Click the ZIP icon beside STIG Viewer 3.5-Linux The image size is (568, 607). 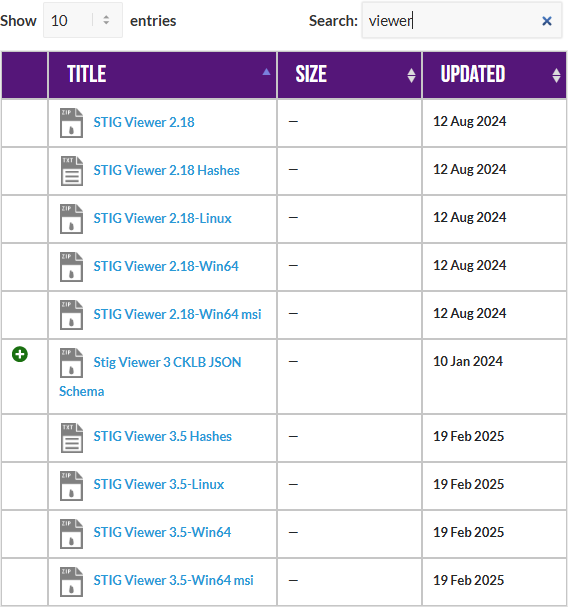click(71, 485)
